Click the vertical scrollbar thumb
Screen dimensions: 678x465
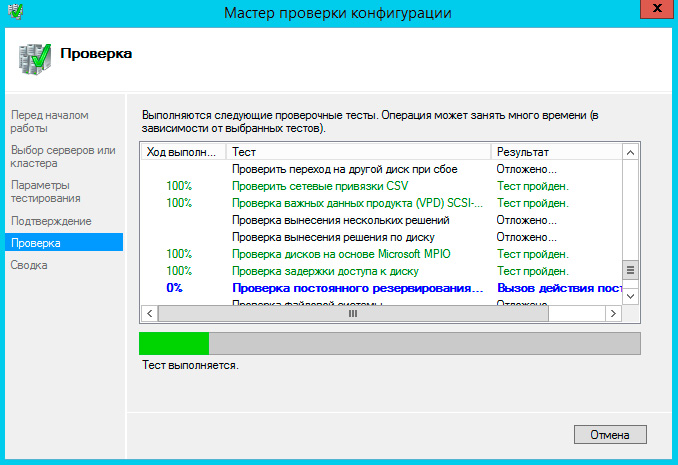click(x=630, y=270)
